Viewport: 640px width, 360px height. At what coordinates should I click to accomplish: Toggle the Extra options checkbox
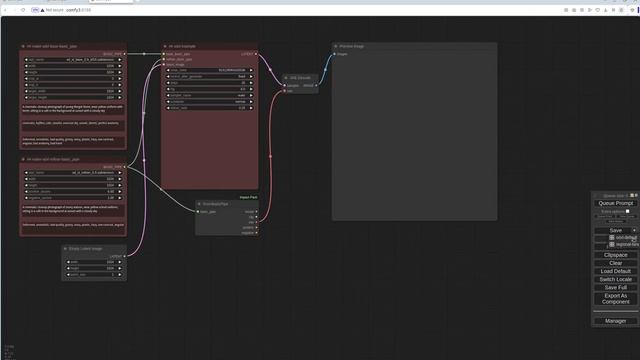click(628, 211)
